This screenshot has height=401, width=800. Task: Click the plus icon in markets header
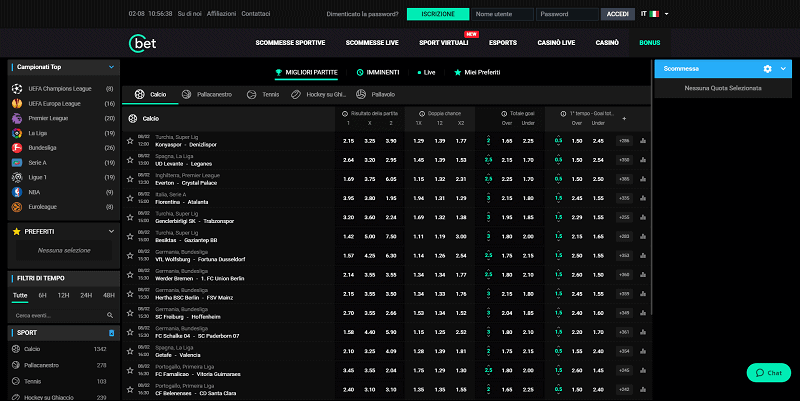[x=624, y=118]
